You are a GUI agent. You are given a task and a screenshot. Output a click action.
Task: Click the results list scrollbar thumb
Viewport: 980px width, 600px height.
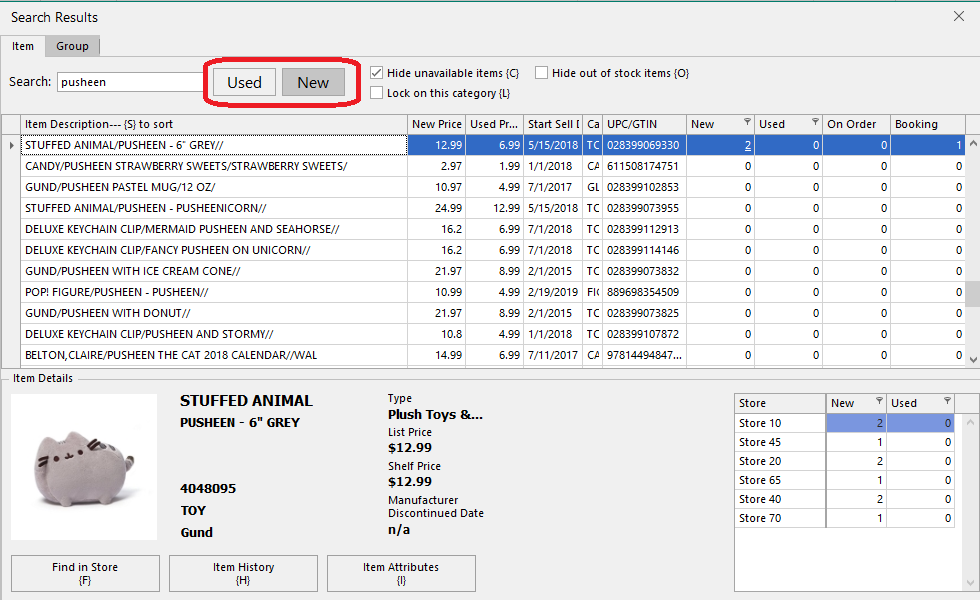[972, 294]
